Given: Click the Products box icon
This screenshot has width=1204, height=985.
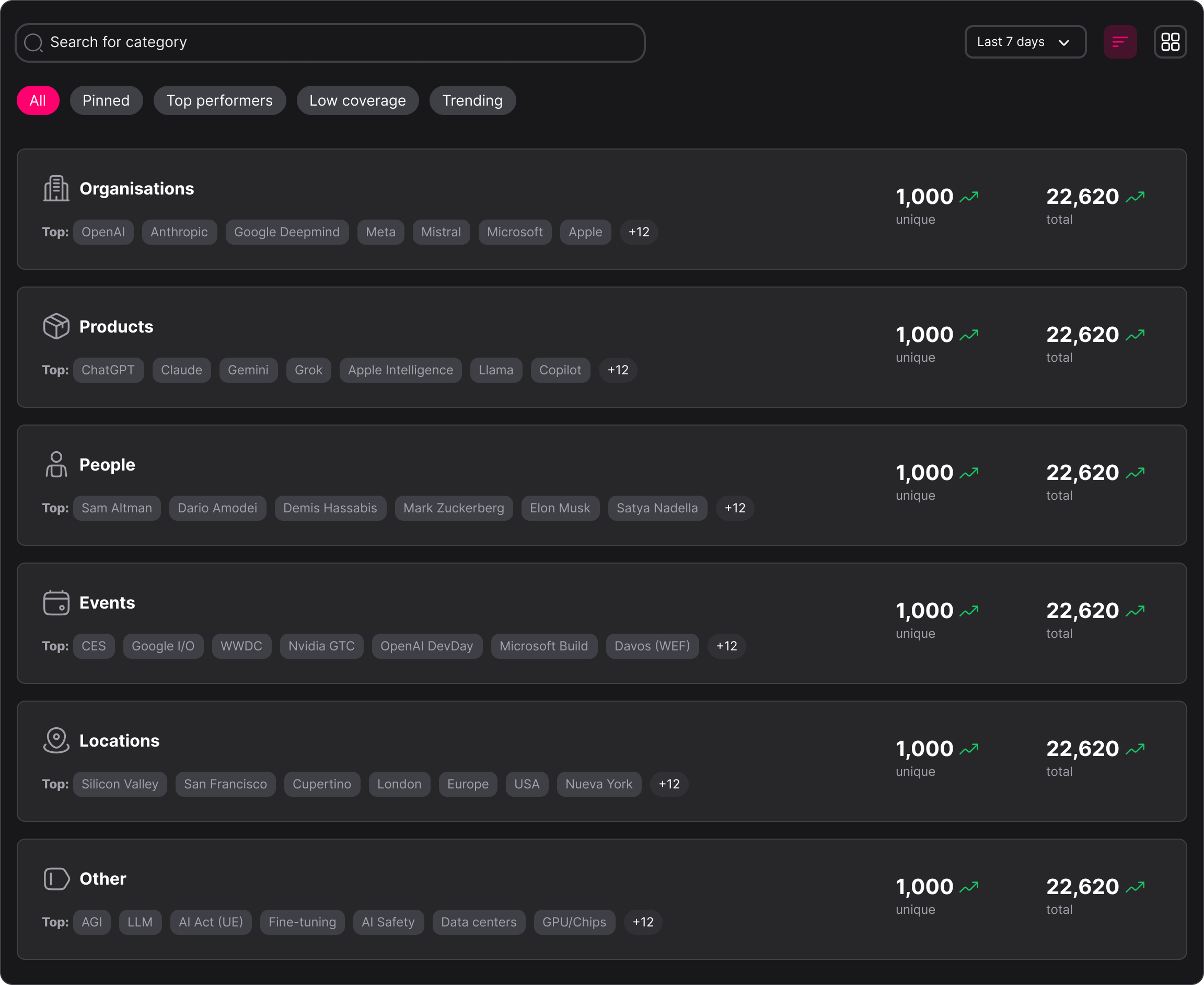Looking at the screenshot, I should [56, 326].
